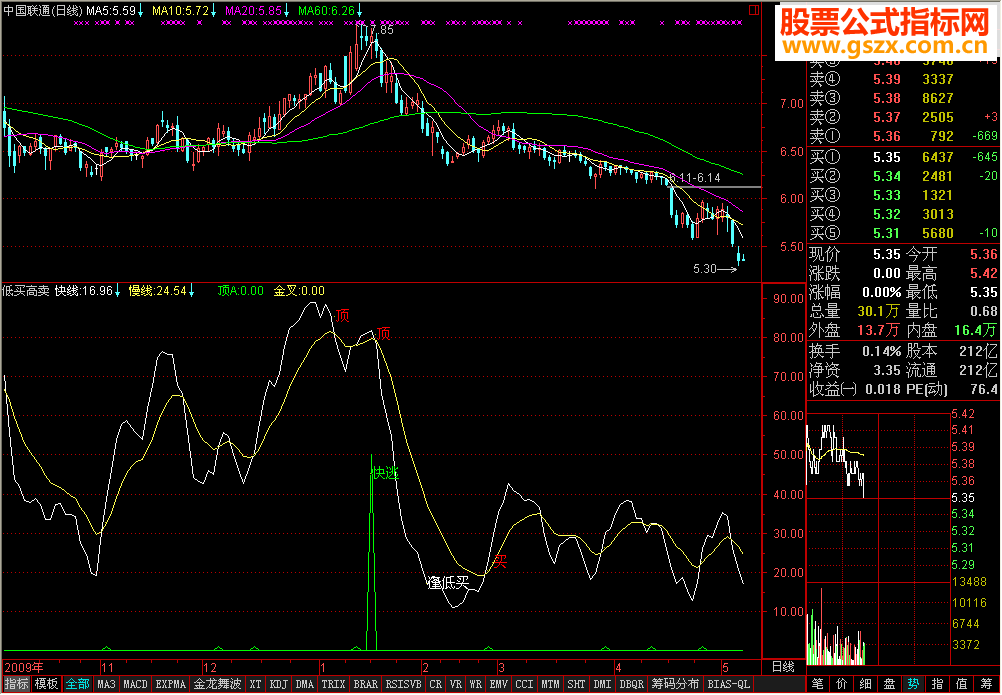
Task: Switch side panel to 细 view
Action: pos(865,684)
